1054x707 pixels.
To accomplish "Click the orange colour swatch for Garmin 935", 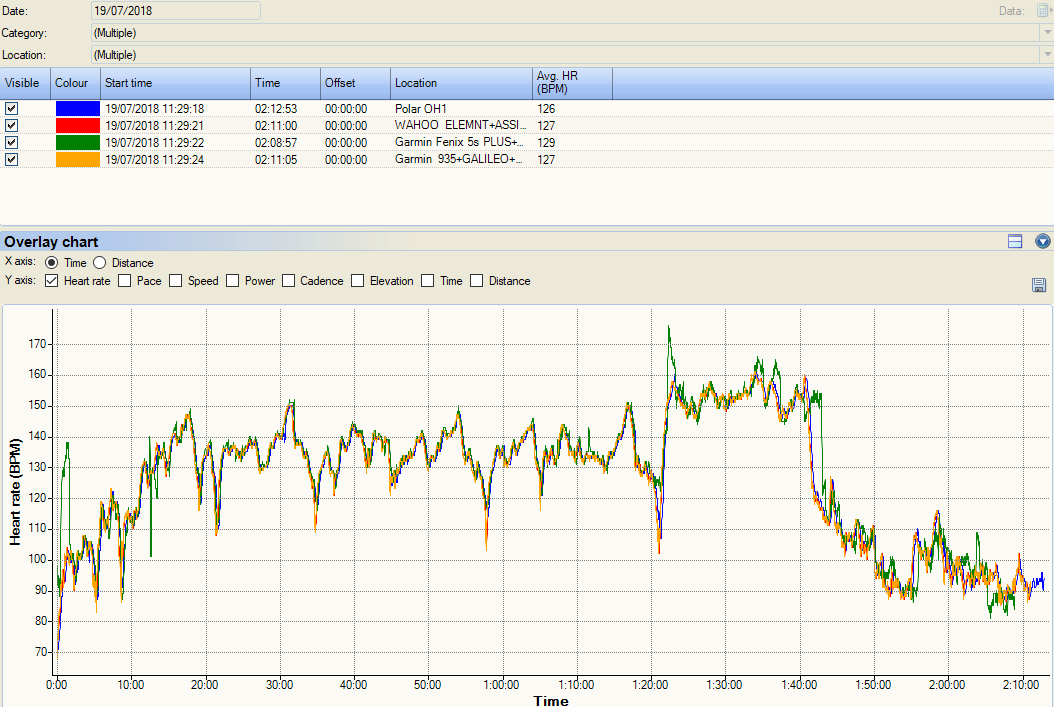I will pos(77,159).
